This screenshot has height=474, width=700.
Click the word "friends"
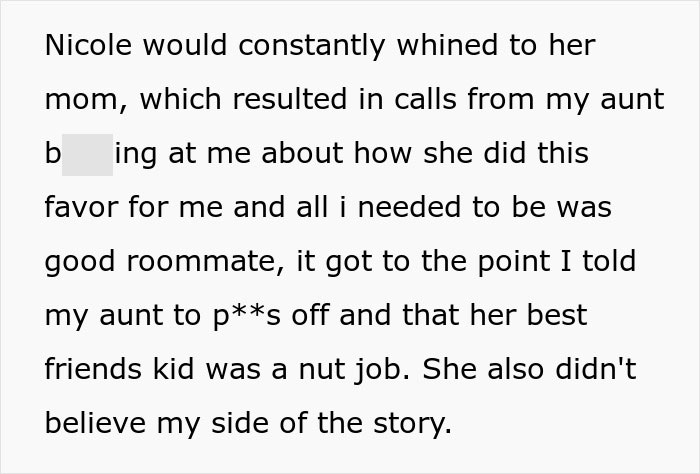pos(93,371)
